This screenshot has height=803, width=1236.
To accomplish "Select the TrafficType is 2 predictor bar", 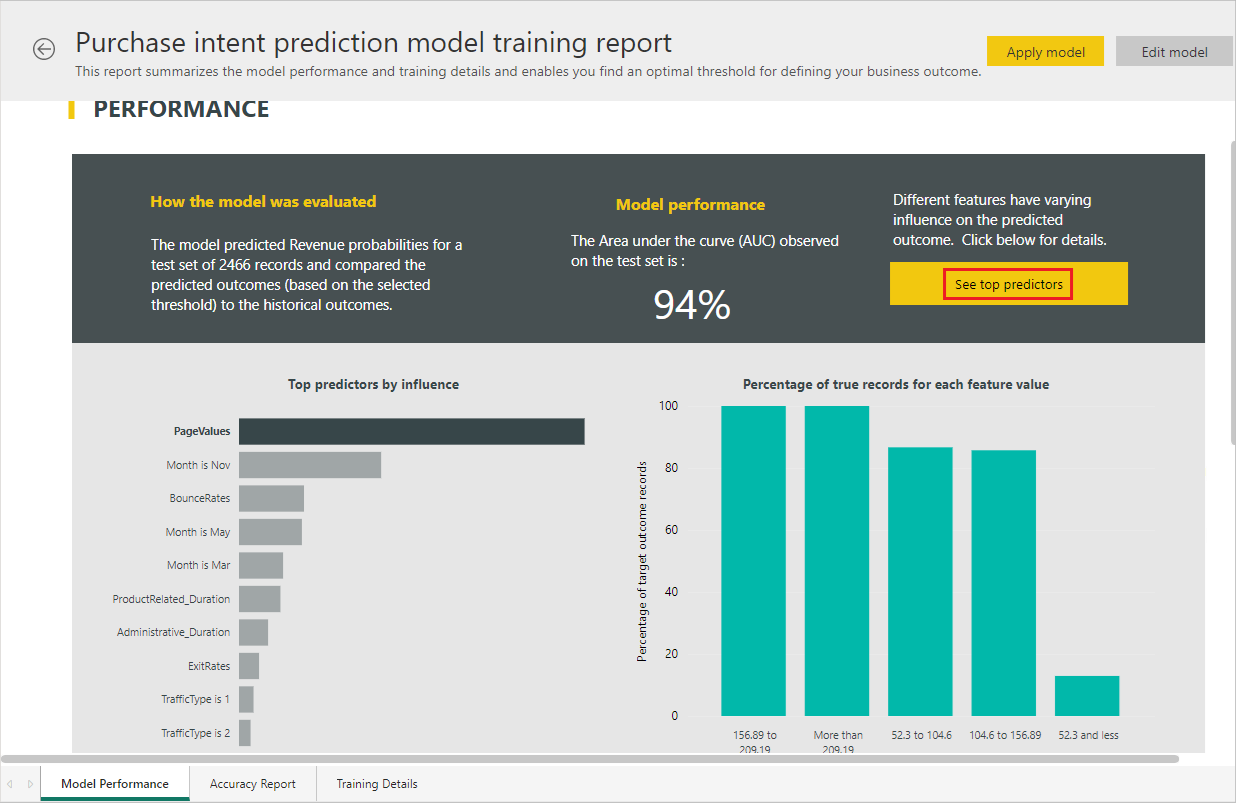I will (x=245, y=733).
